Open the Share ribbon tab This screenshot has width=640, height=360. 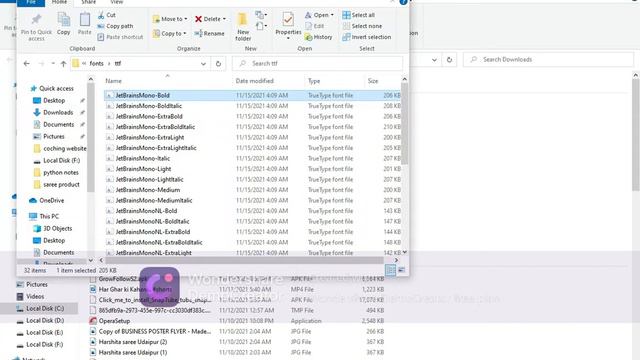point(88,2)
